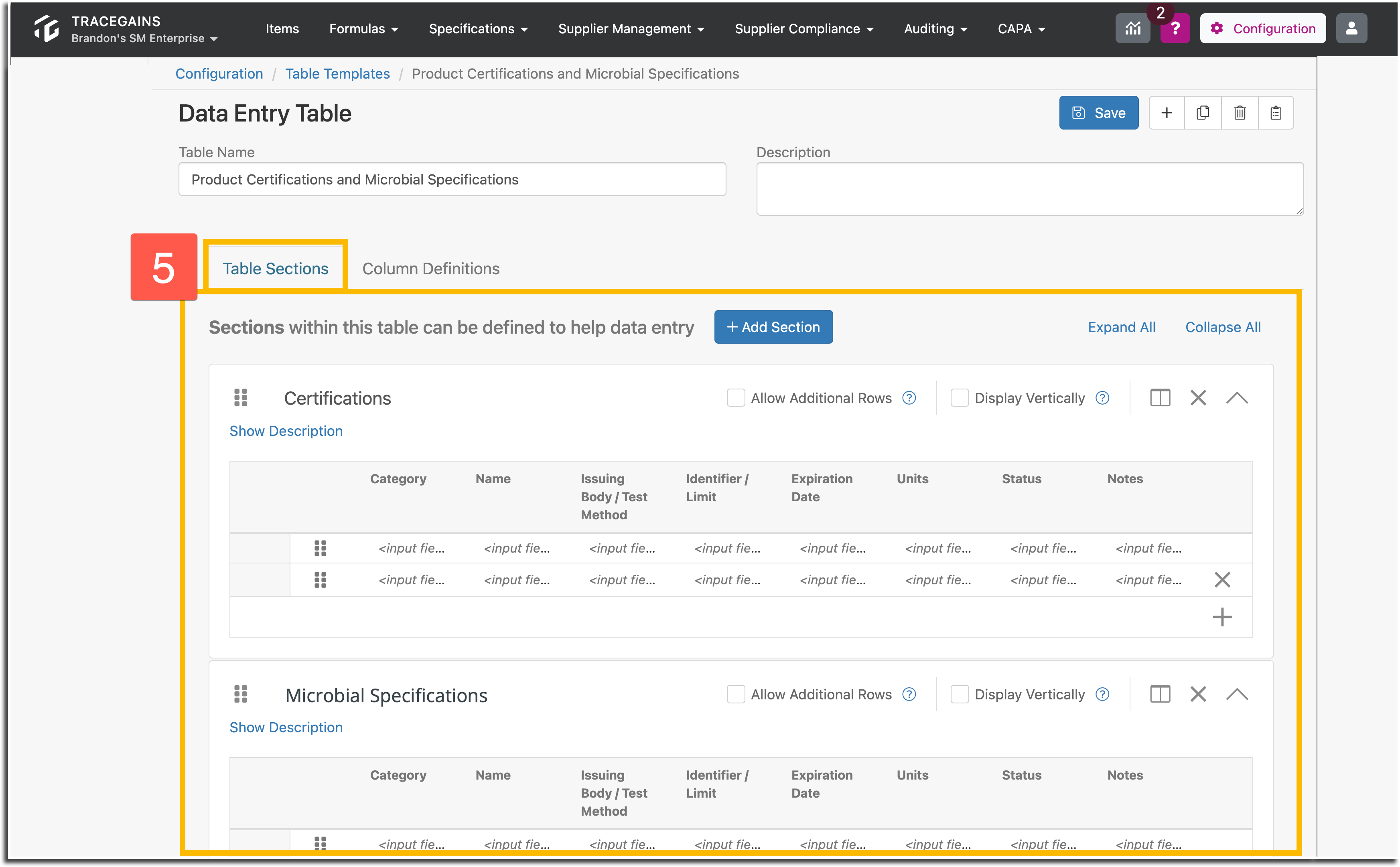Click Certifications Issuing Body / Test Method header
Screen dimensions: 1400x867
point(614,496)
